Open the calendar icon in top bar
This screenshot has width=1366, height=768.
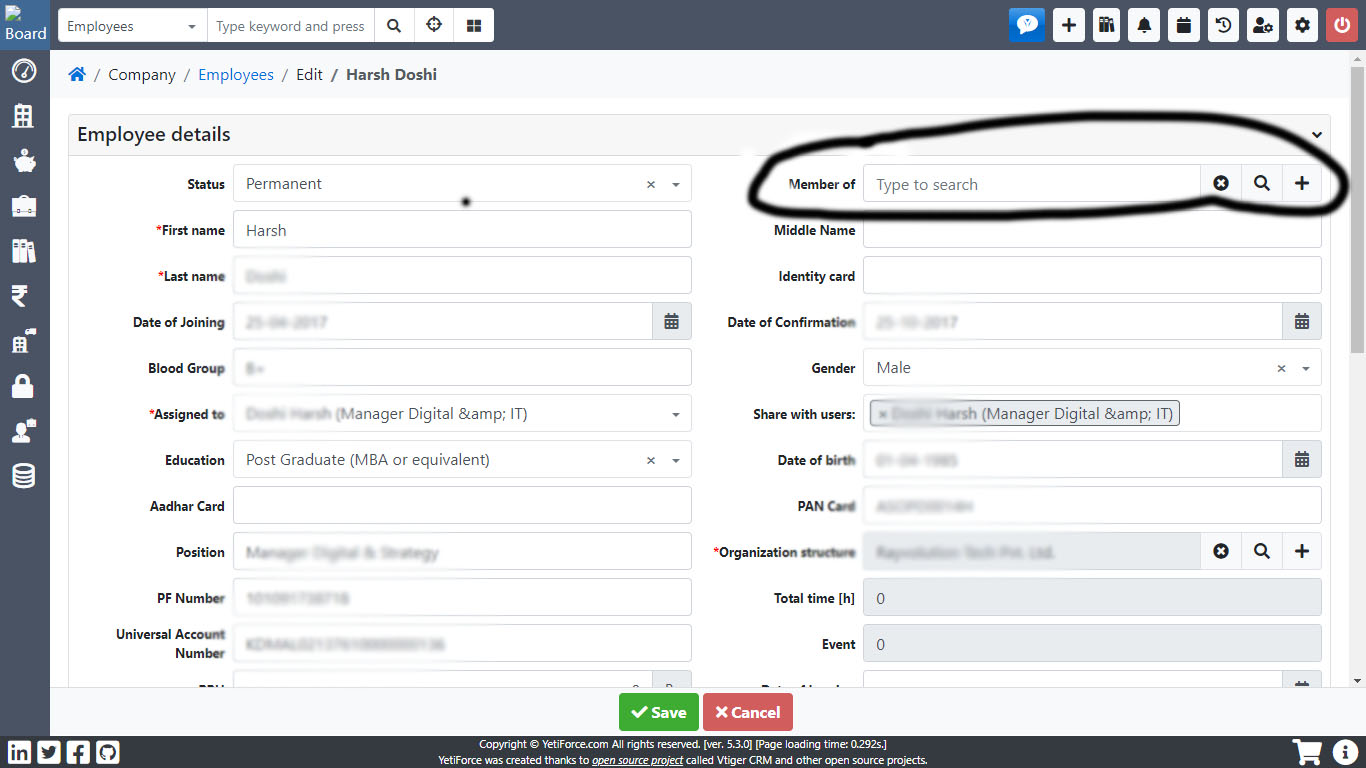pos(1183,25)
